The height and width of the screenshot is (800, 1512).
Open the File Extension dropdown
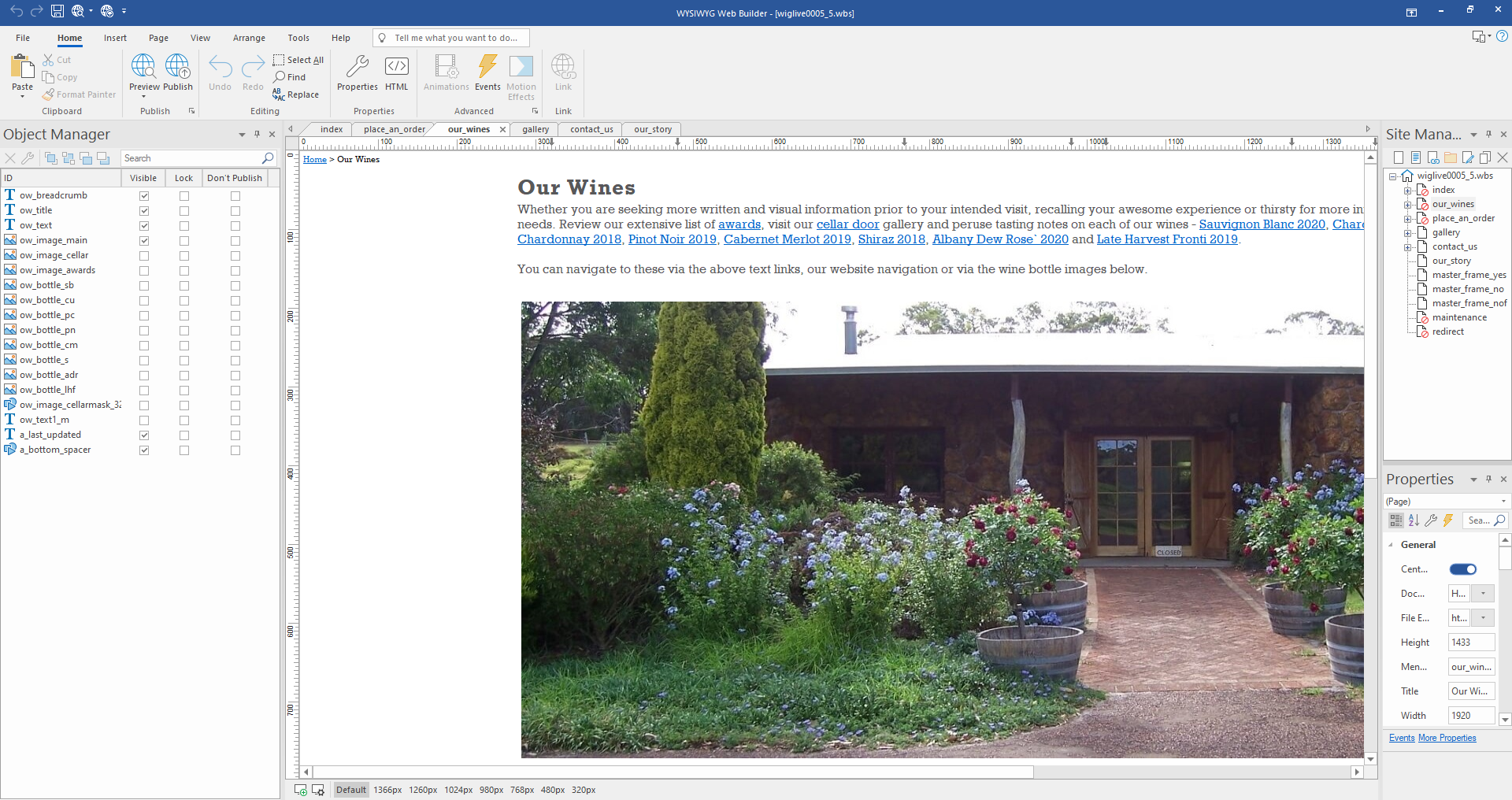(1484, 618)
